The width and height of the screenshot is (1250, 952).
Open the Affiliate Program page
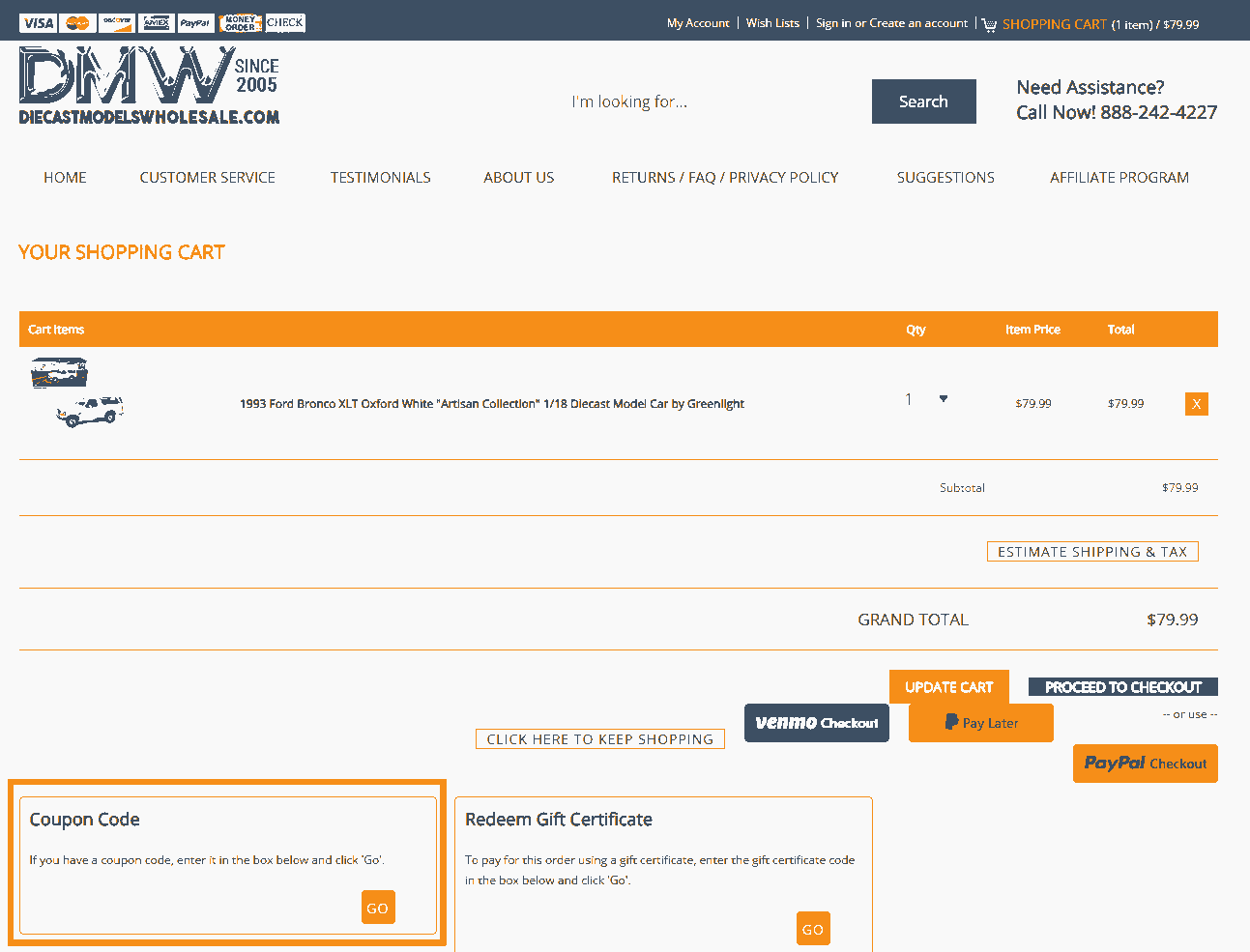point(1119,178)
